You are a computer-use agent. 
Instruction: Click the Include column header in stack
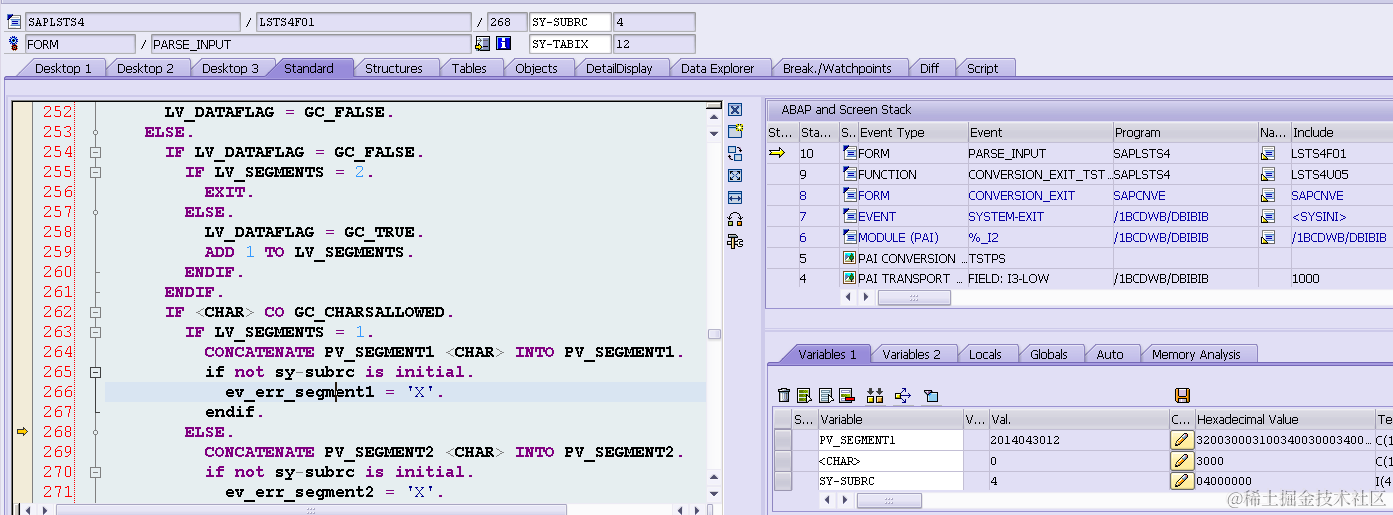(1340, 132)
